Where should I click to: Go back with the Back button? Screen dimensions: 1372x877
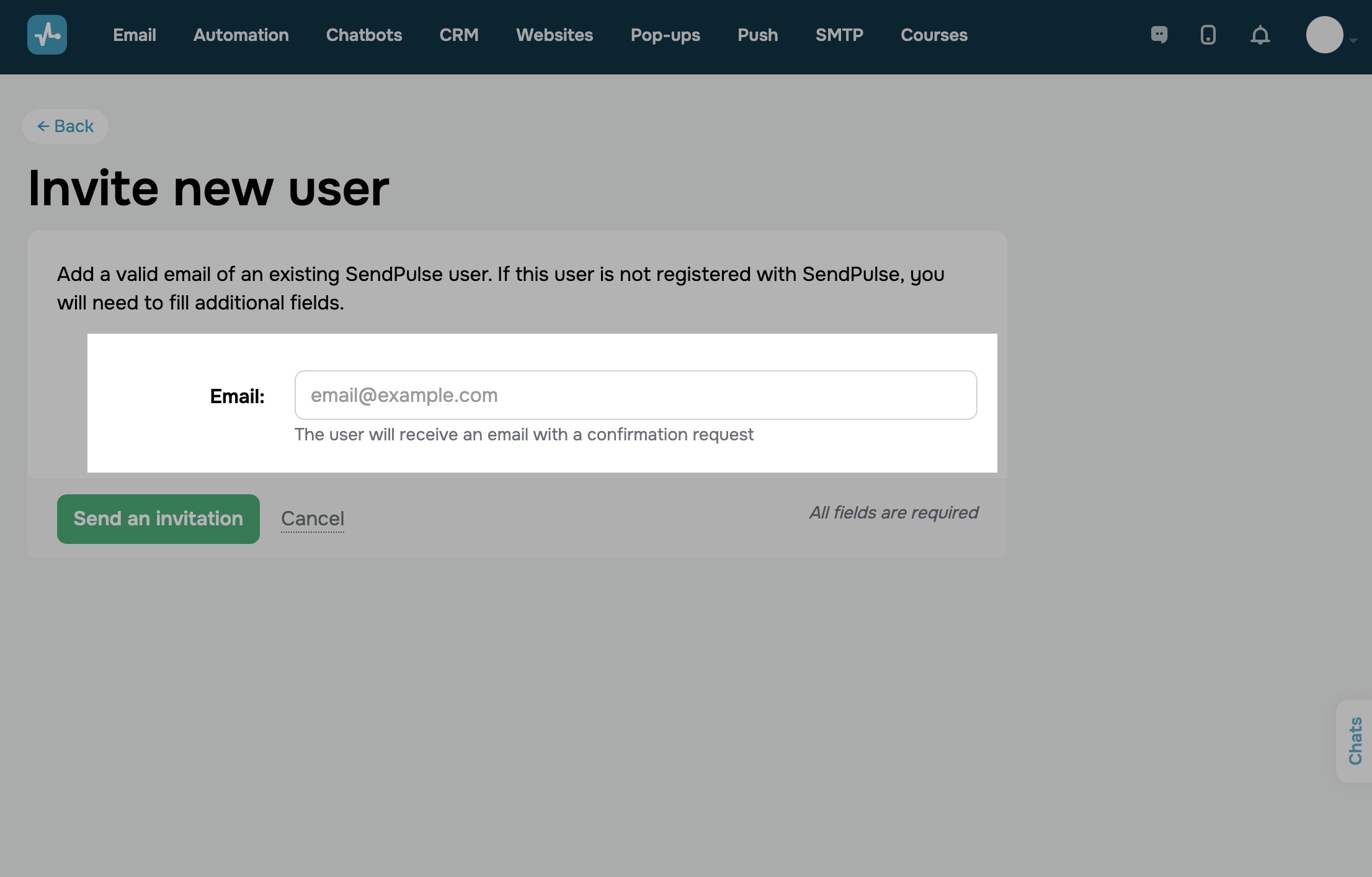(x=65, y=127)
